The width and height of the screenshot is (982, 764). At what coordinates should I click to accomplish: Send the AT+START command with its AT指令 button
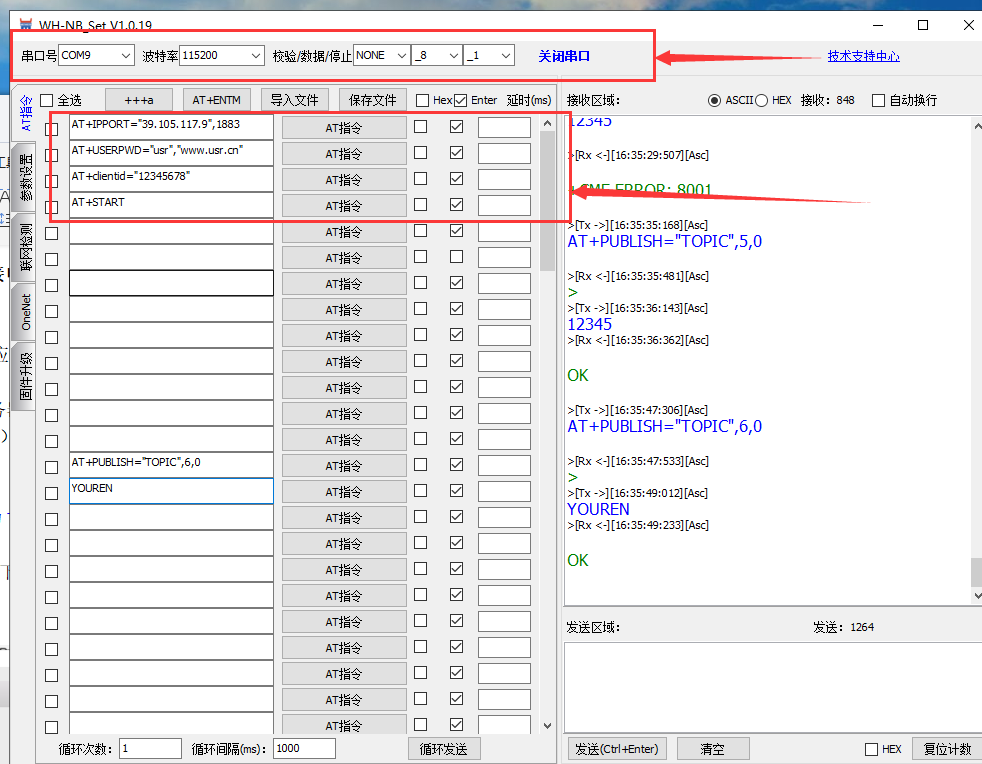pyautogui.click(x=343, y=205)
